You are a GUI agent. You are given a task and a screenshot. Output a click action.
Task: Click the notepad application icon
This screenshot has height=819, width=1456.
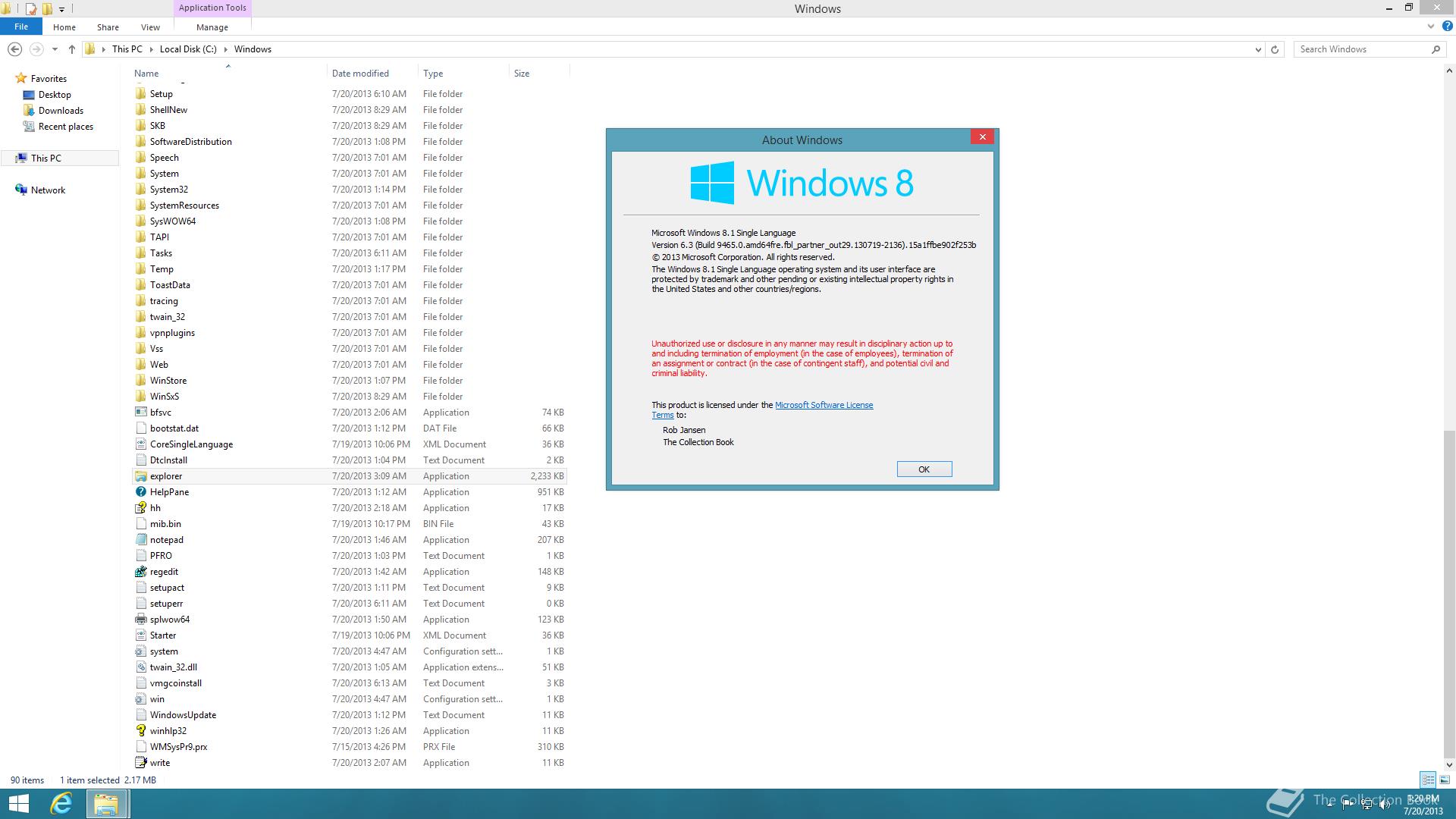pyautogui.click(x=140, y=540)
